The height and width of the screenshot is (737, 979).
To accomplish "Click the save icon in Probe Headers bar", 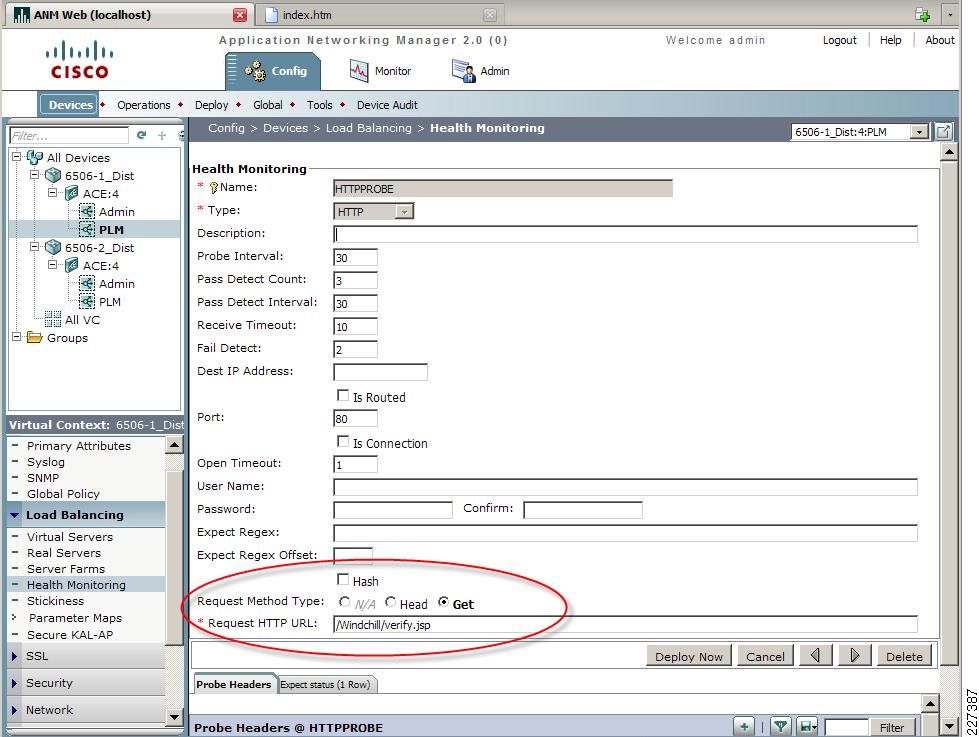I will [809, 726].
